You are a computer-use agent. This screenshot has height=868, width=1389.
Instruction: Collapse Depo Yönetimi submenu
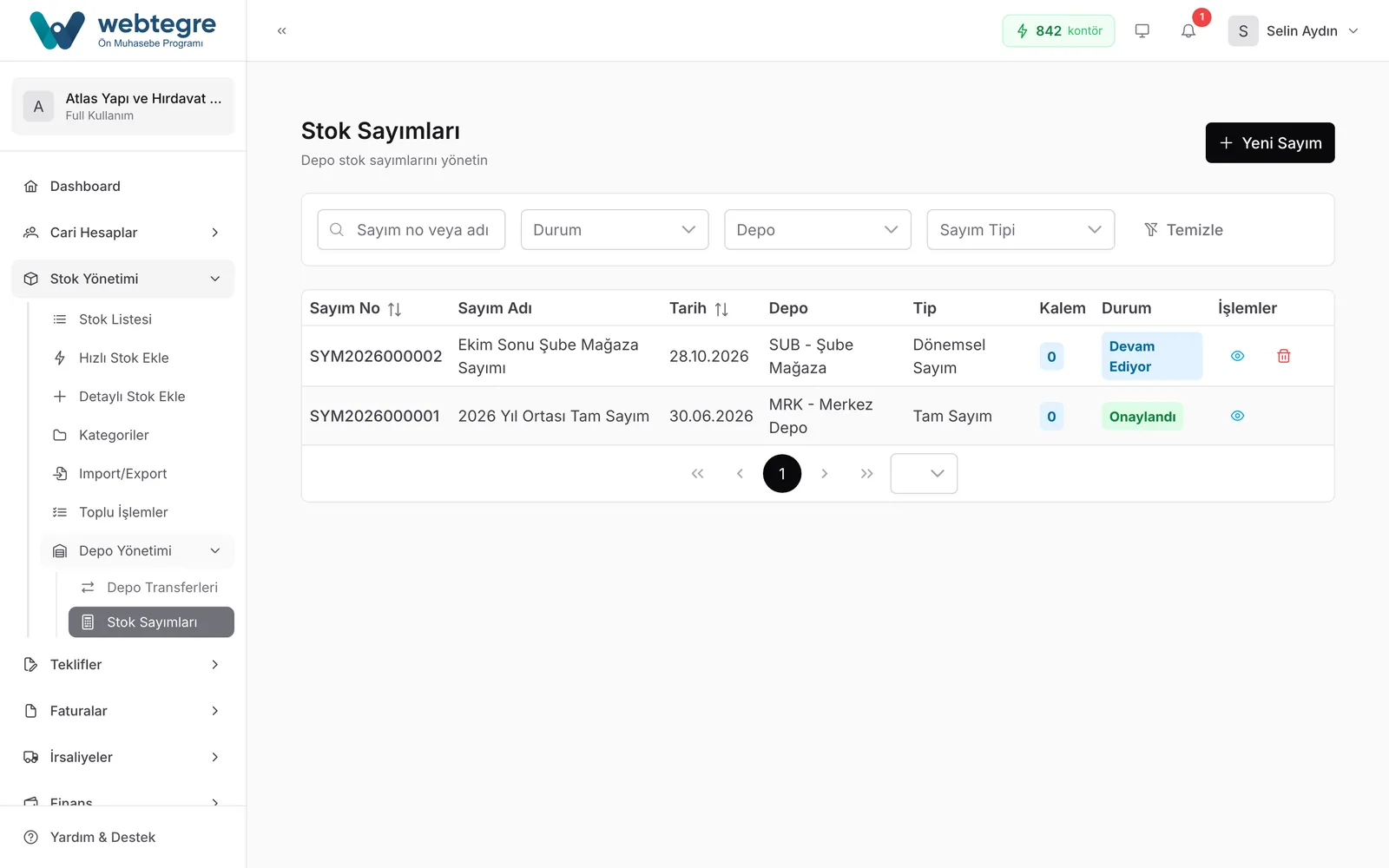click(137, 551)
